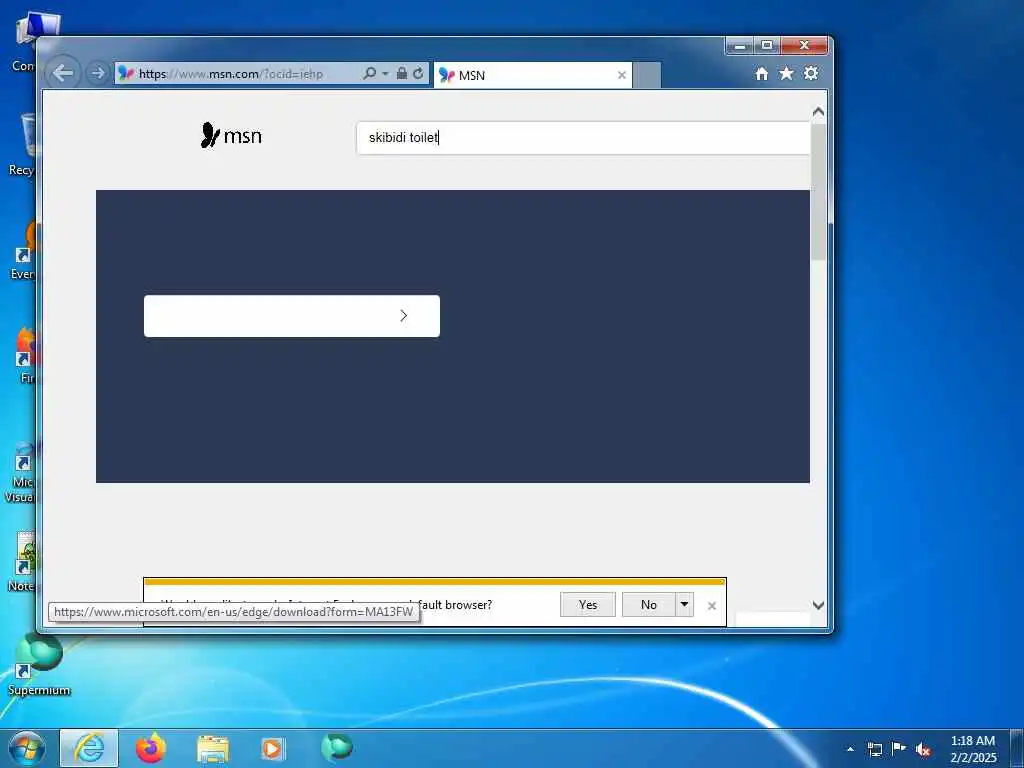Screen dimensions: 1024x768
Task: Open Windows Explorer from the taskbar
Action: coord(213,749)
